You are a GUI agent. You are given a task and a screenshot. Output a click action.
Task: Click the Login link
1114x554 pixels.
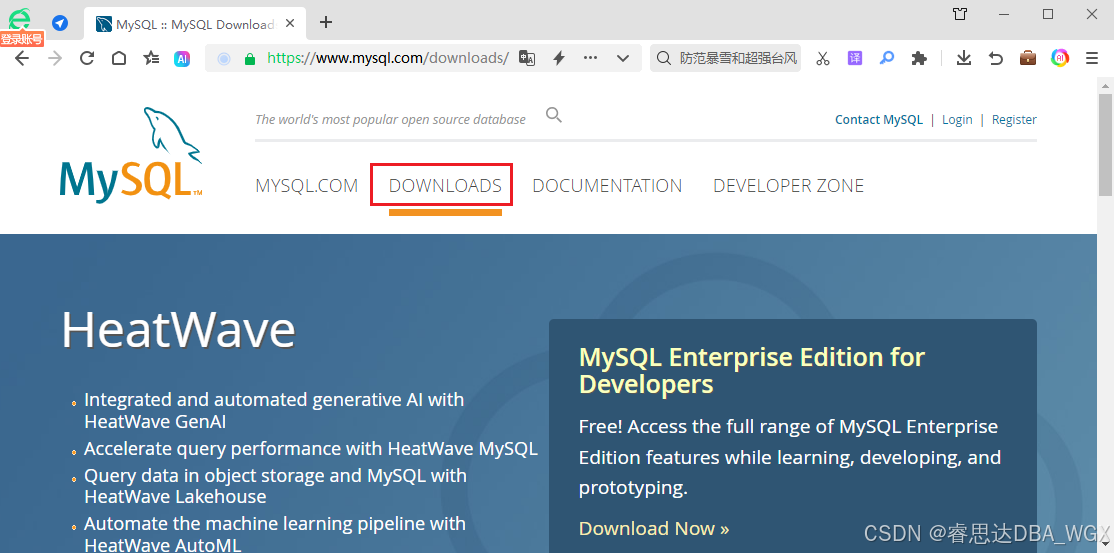(x=957, y=119)
